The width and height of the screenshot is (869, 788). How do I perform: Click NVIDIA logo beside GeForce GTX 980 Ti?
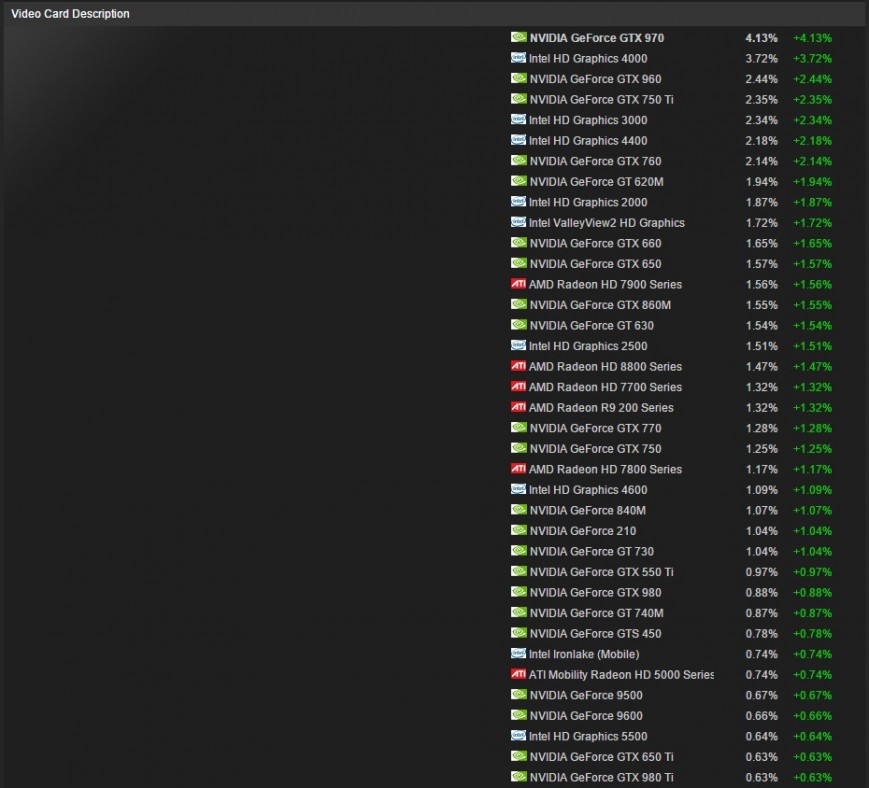point(518,776)
